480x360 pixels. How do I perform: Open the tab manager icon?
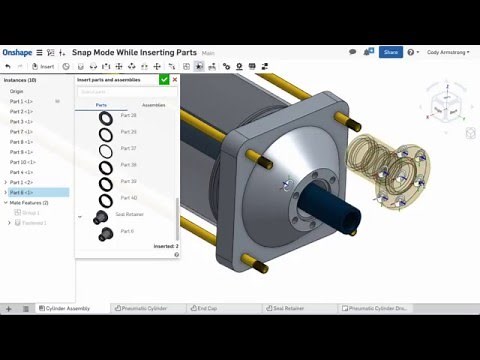[26, 309]
